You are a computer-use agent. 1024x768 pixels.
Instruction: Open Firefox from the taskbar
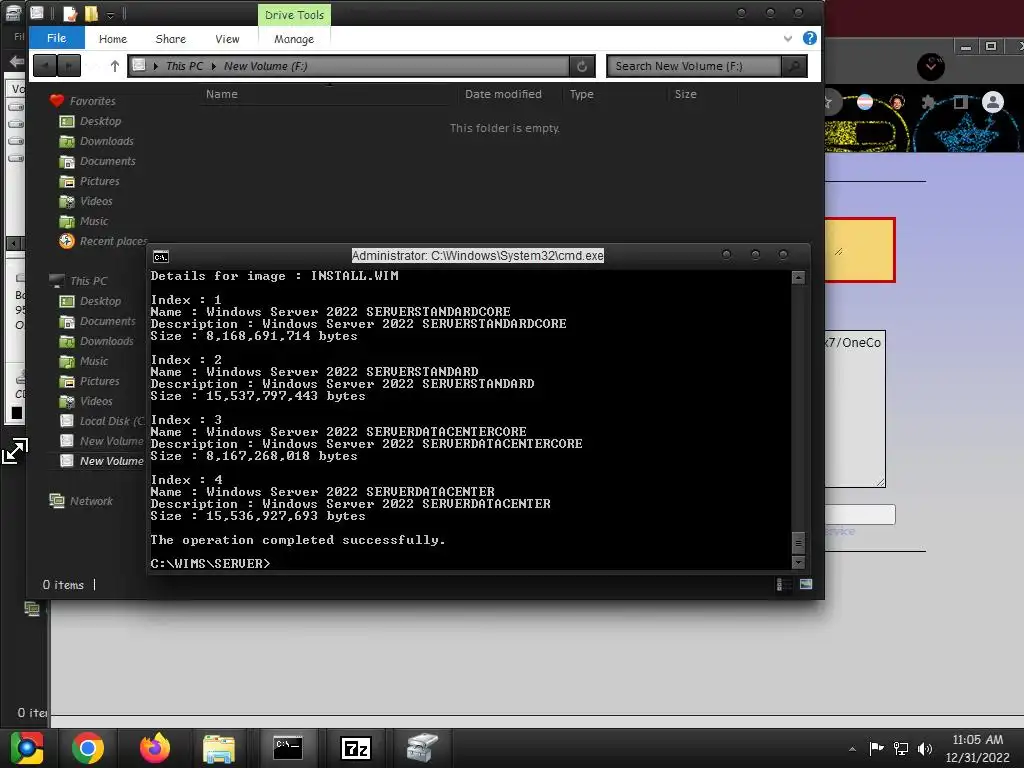point(155,748)
